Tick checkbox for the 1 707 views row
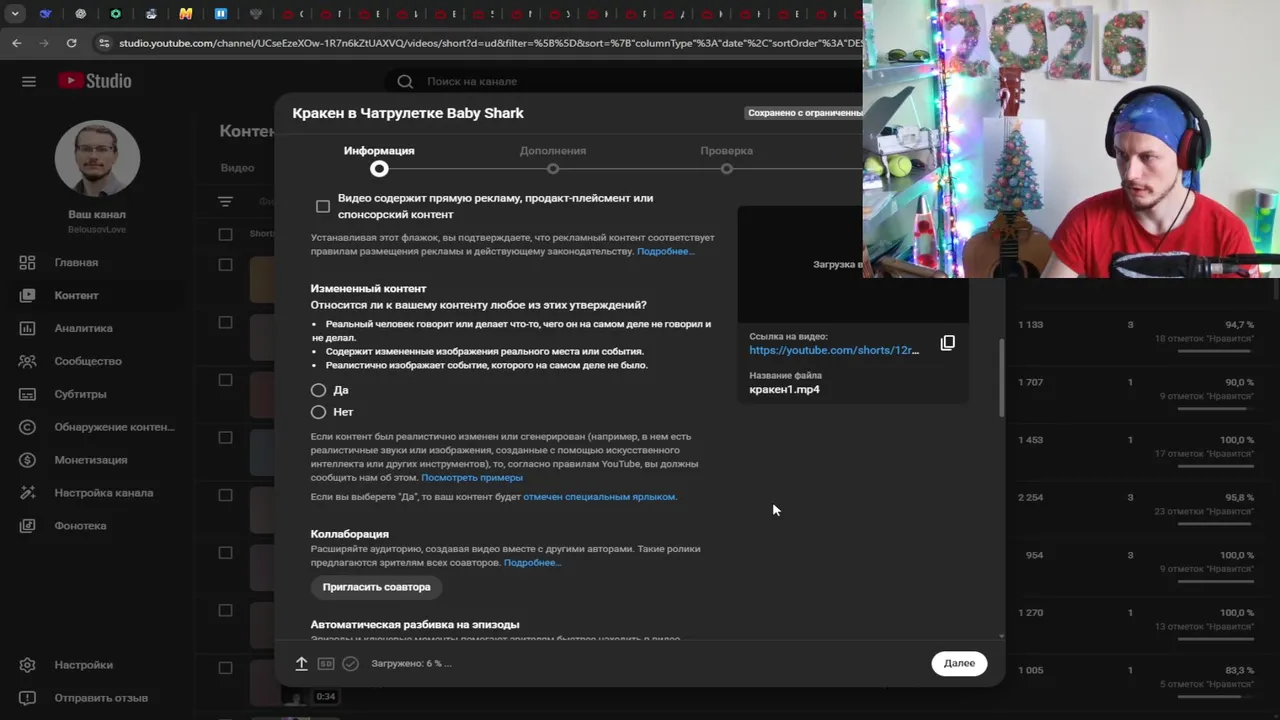The width and height of the screenshot is (1280, 720). (x=225, y=380)
